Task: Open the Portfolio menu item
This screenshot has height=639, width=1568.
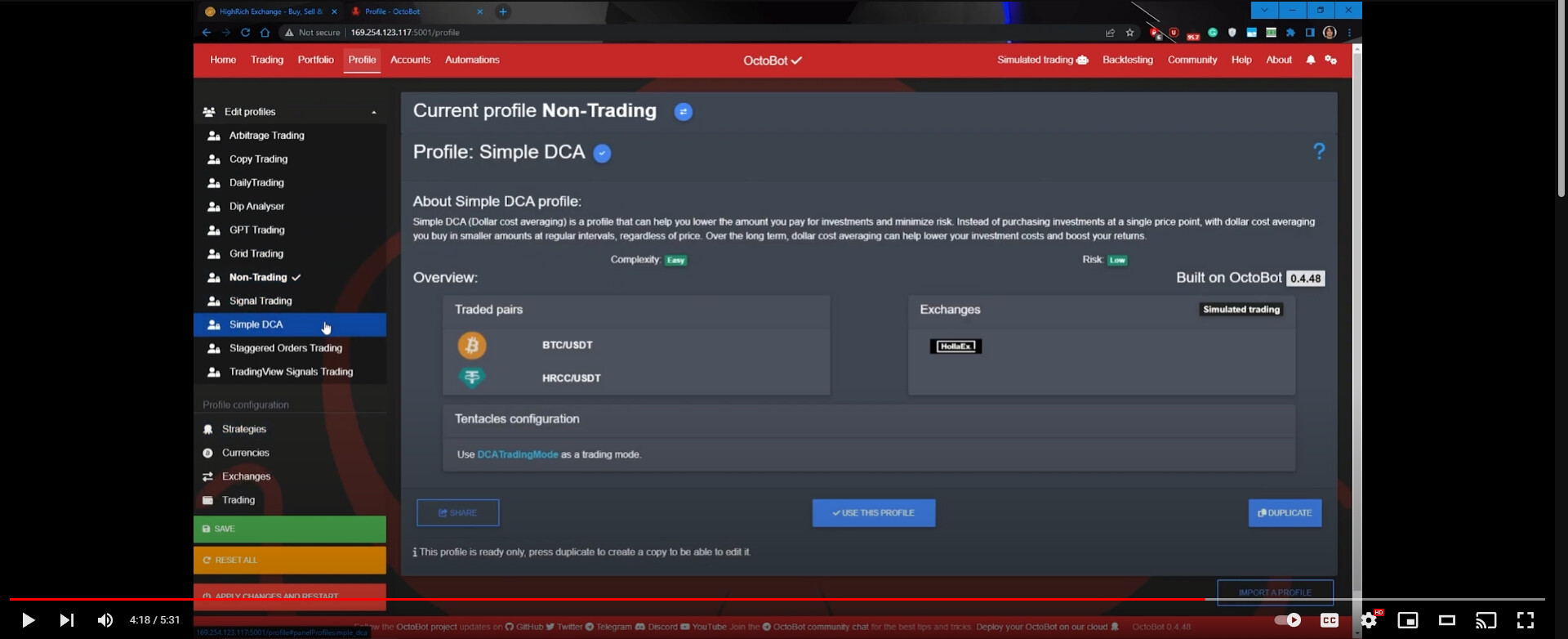Action: point(315,60)
